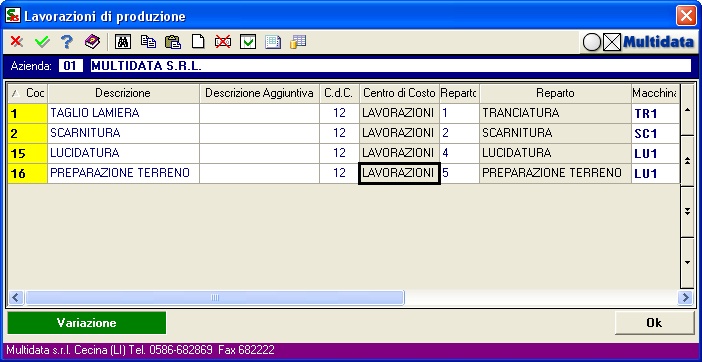The width and height of the screenshot is (702, 362).
Task: Click the Centro di Costo column header
Action: click(x=399, y=93)
